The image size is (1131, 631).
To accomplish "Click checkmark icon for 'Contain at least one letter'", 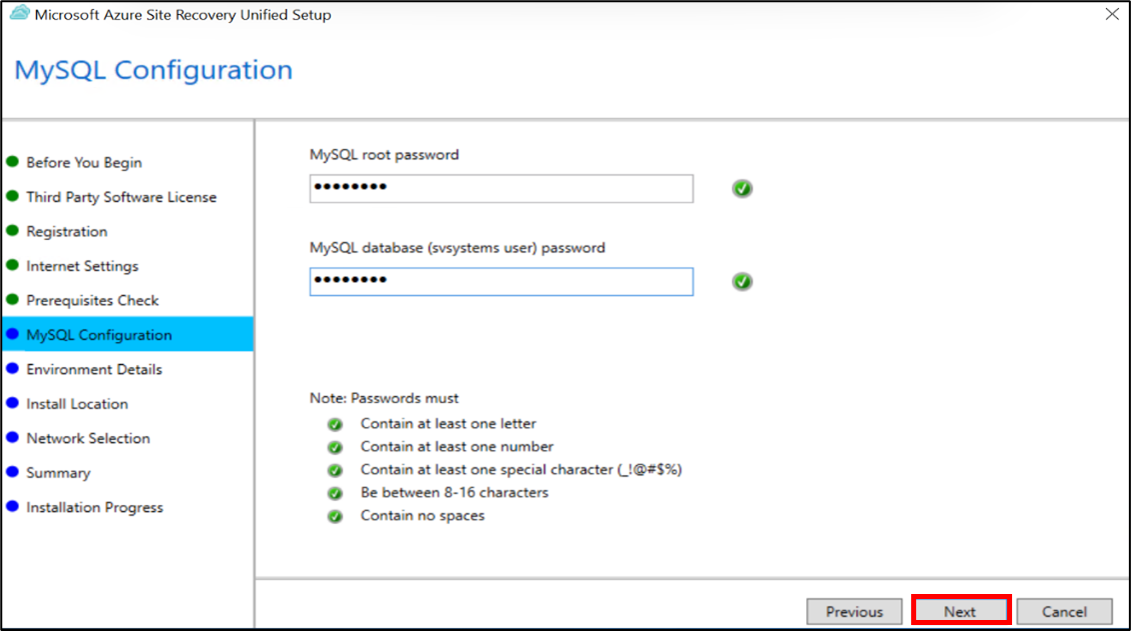I will (x=335, y=424).
